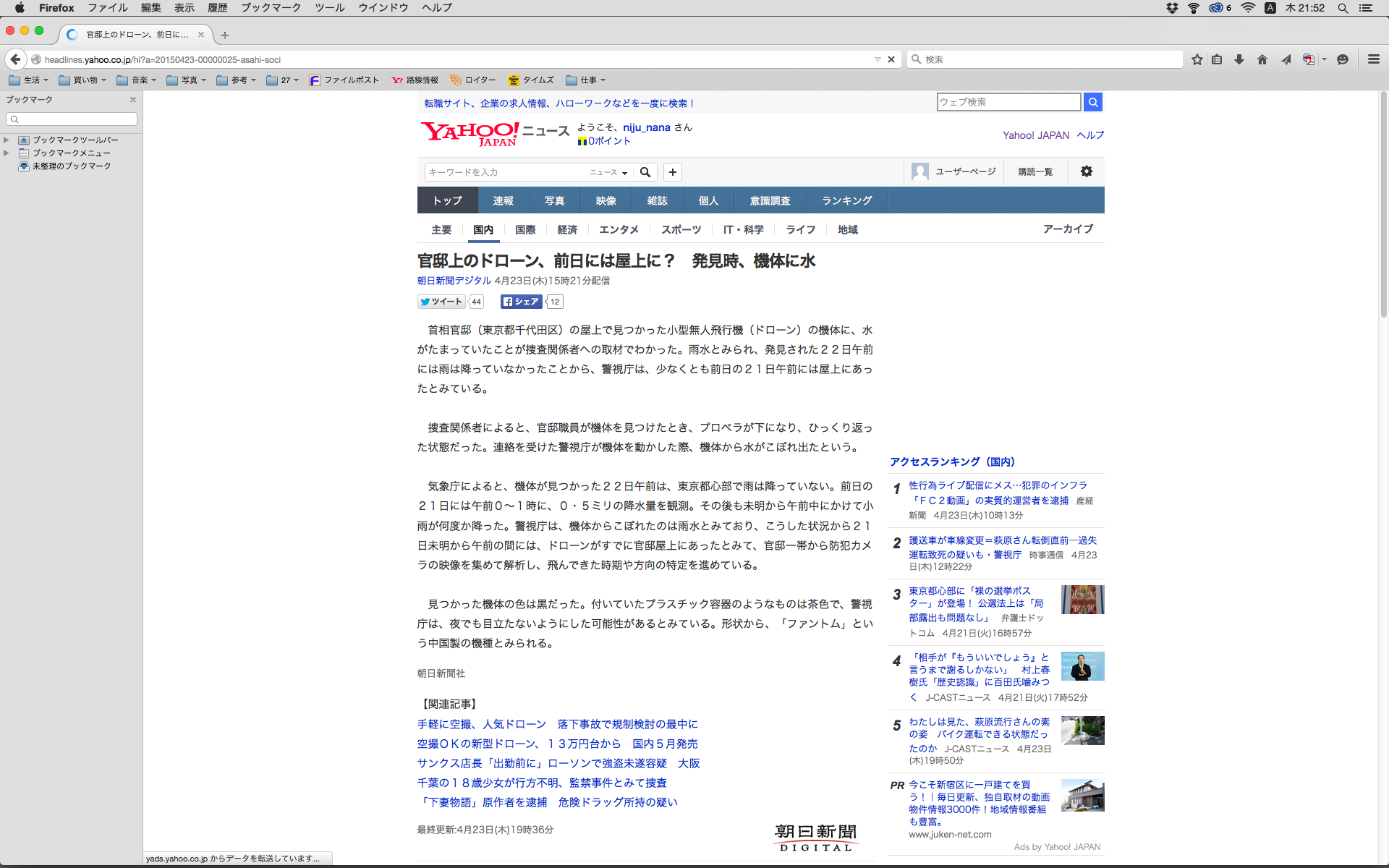Viewport: 1389px width, 868px height.
Task: Click the bookmark star icon in toolbar
Action: (1197, 59)
